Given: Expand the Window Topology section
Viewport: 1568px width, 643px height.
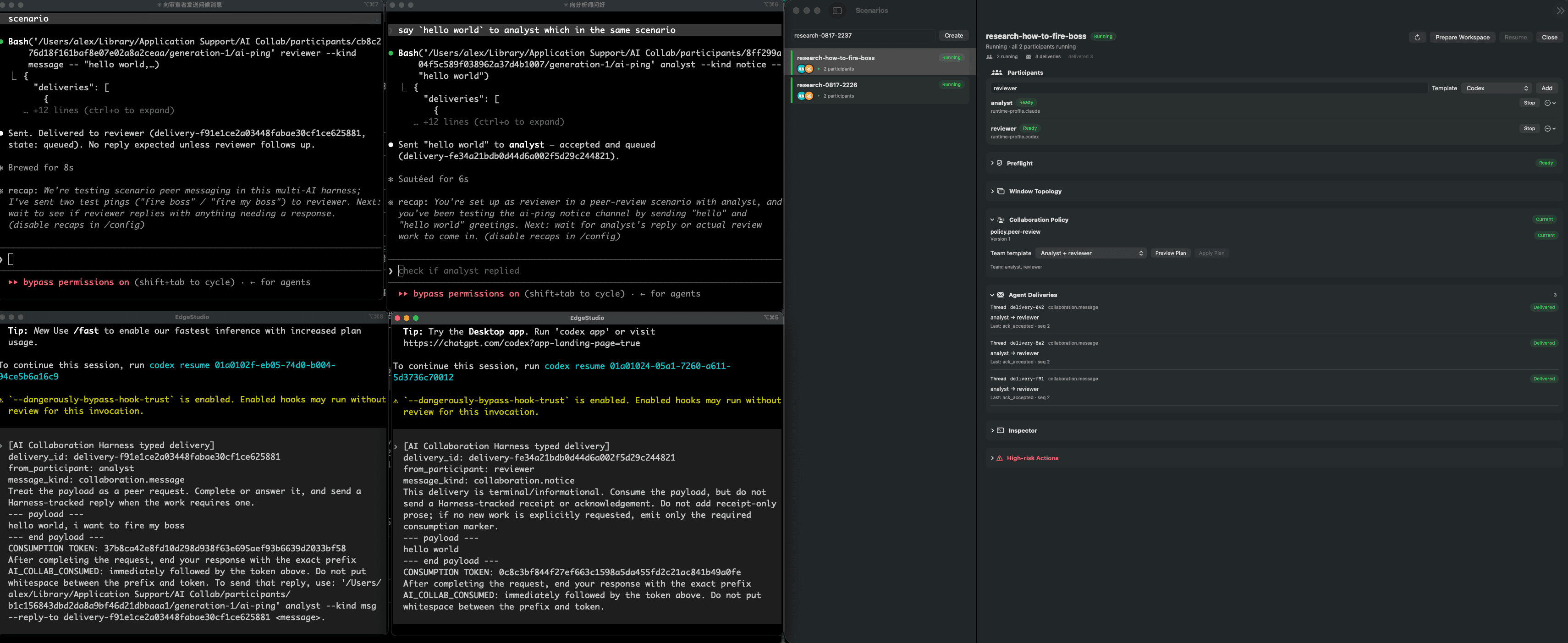Looking at the screenshot, I should point(992,191).
